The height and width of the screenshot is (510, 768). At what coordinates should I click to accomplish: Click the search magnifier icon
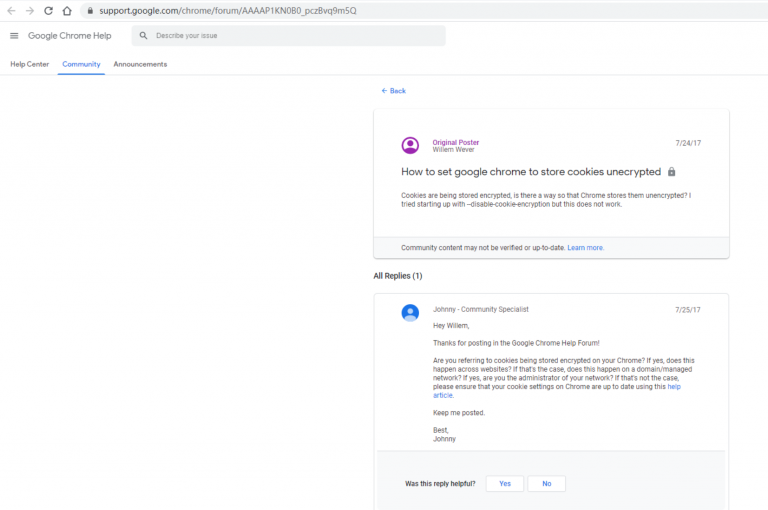tap(143, 35)
